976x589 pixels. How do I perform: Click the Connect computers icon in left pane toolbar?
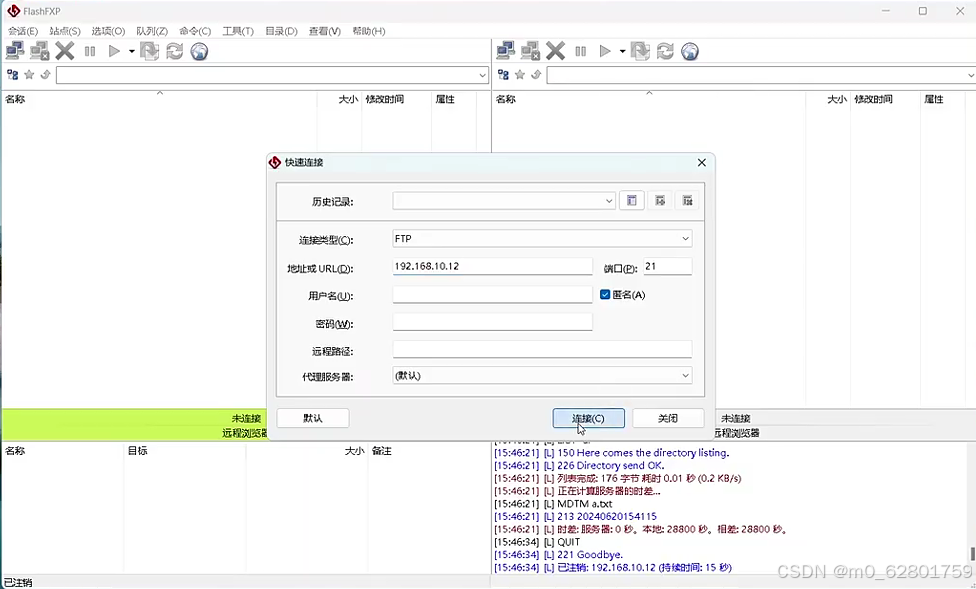point(15,51)
